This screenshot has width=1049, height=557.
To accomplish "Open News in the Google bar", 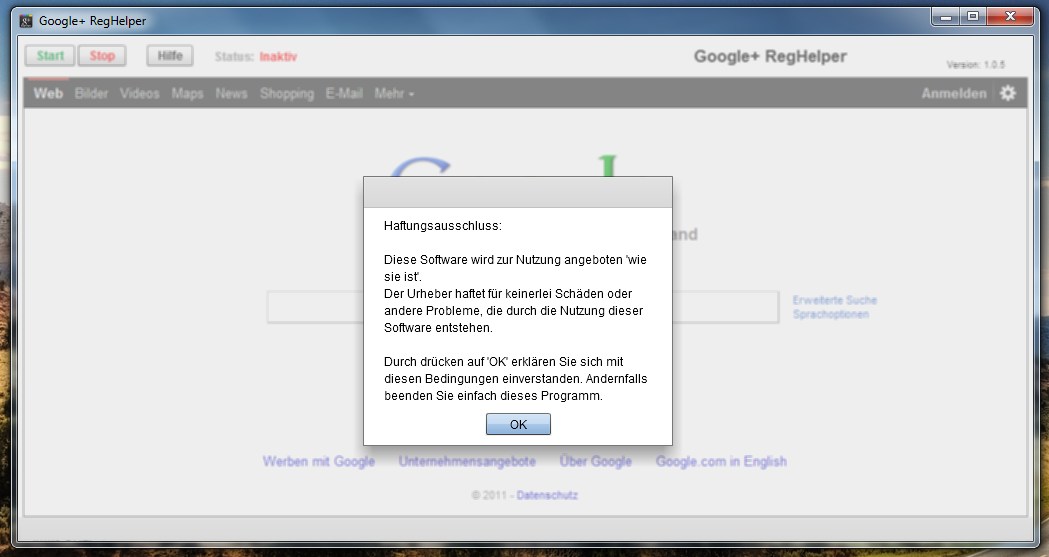I will tap(231, 94).
